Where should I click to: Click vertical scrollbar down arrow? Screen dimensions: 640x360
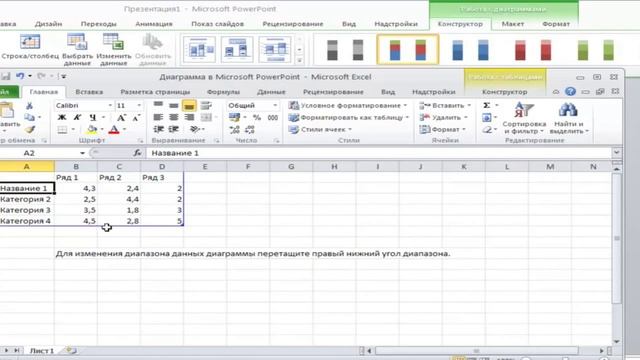(616, 341)
